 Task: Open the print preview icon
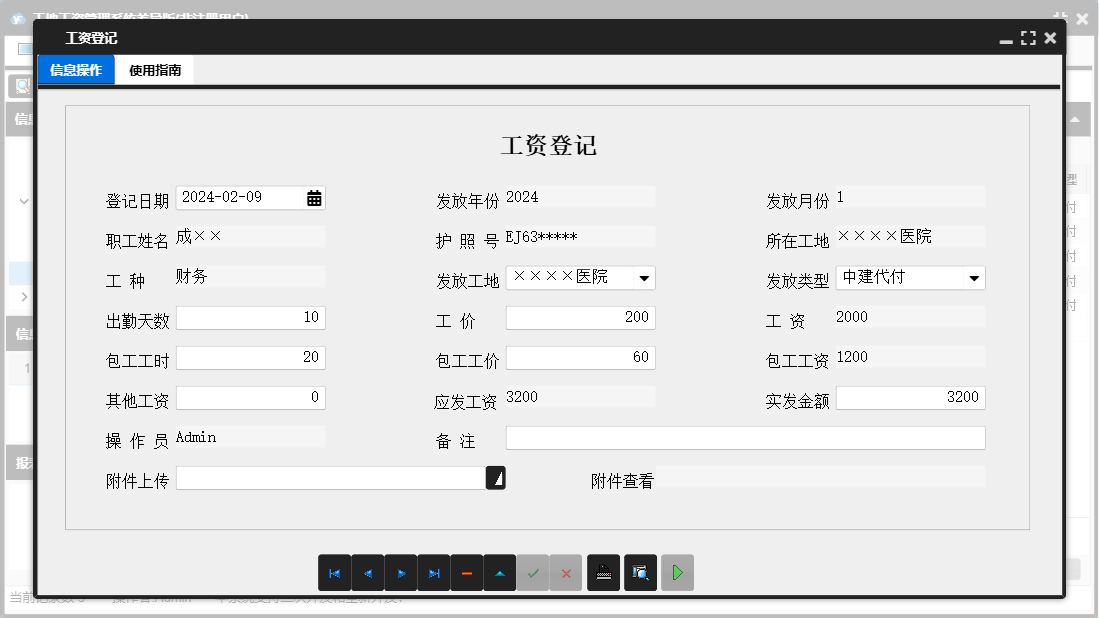click(640, 572)
